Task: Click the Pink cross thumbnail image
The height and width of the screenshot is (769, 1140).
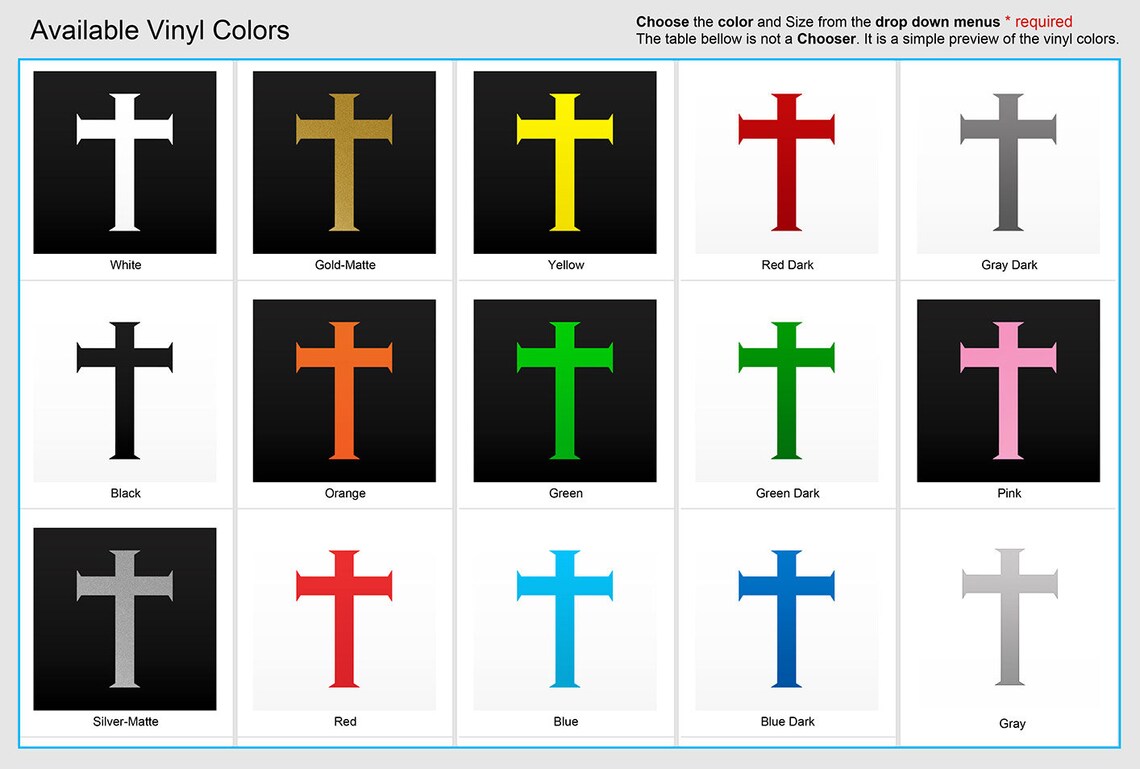Action: [x=1008, y=390]
